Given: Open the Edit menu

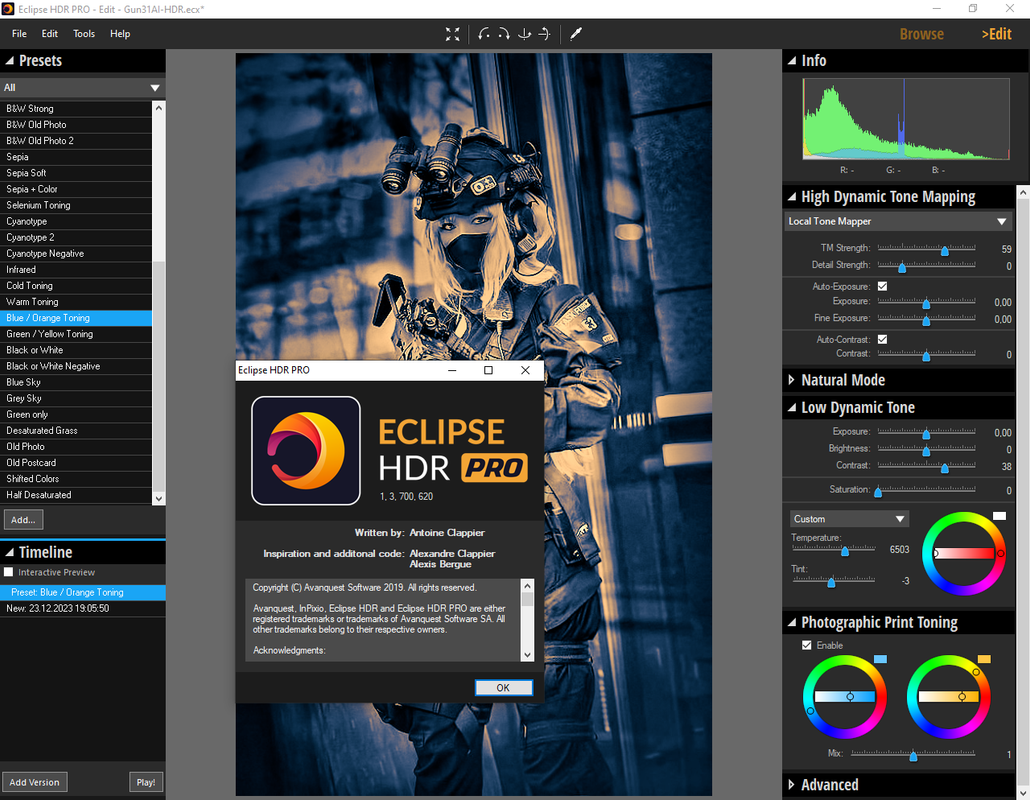Looking at the screenshot, I should tap(49, 34).
